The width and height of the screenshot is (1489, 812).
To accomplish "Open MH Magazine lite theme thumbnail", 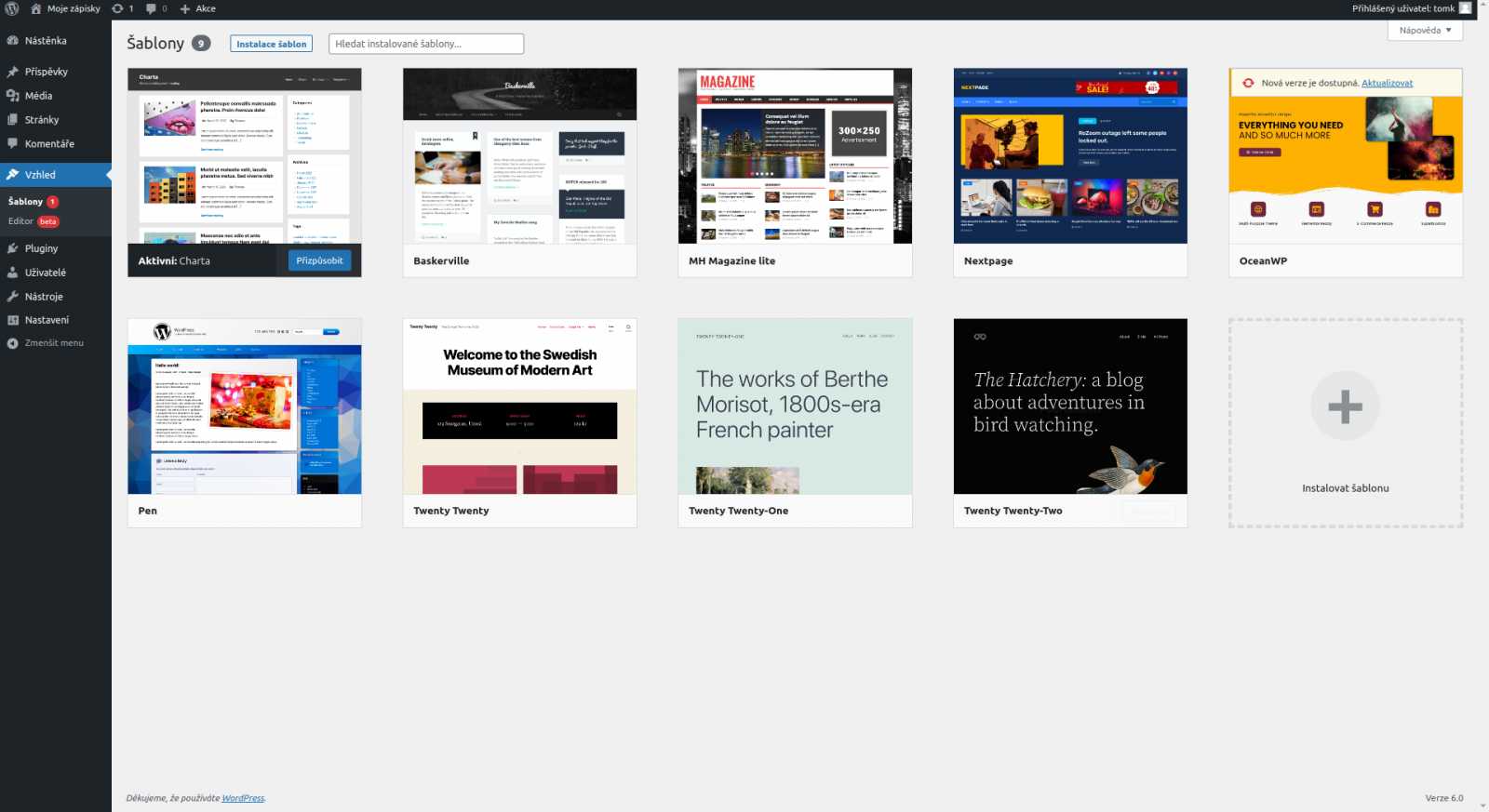I will click(x=795, y=155).
